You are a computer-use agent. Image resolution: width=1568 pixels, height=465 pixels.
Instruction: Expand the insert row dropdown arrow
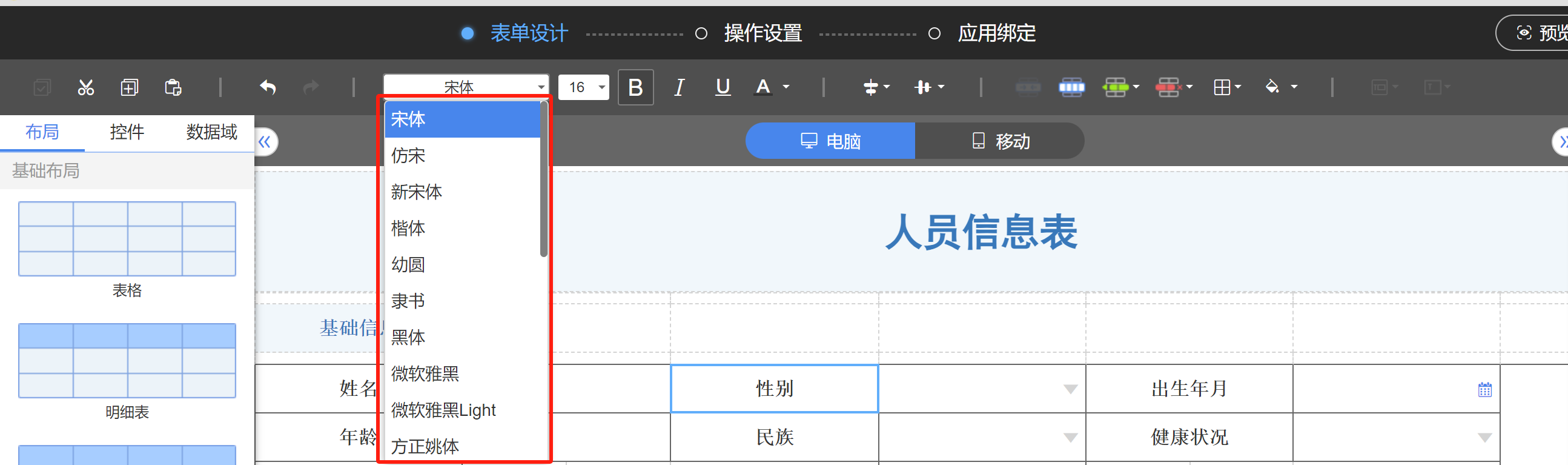point(1136,87)
